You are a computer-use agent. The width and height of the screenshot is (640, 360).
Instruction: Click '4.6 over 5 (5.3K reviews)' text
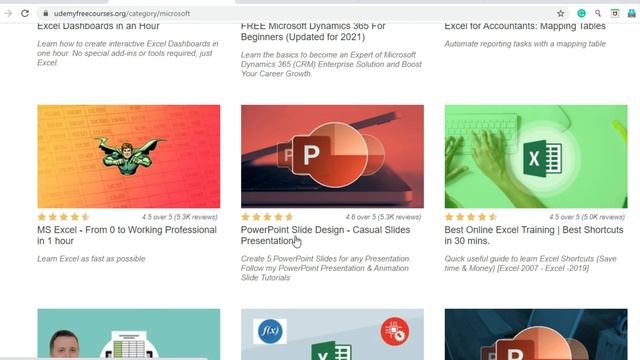[x=383, y=217]
